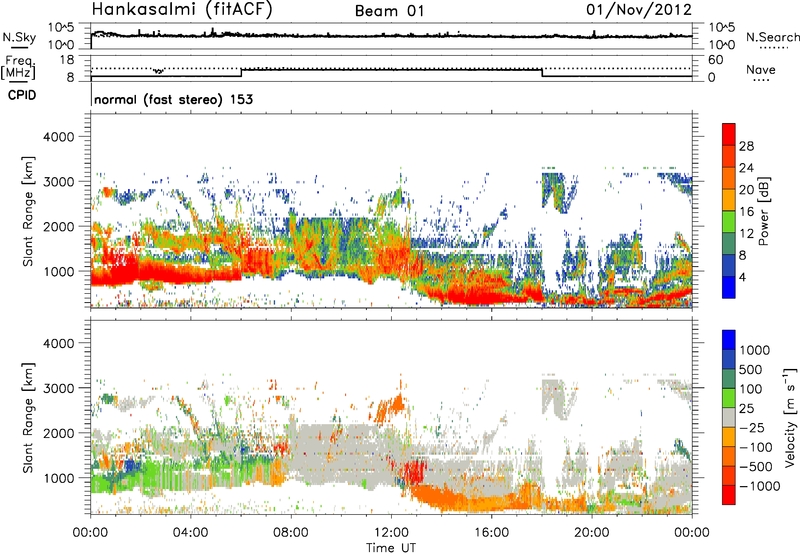Click the 16:00 time axis label
Viewport: 800px width, 554px height.
491,533
